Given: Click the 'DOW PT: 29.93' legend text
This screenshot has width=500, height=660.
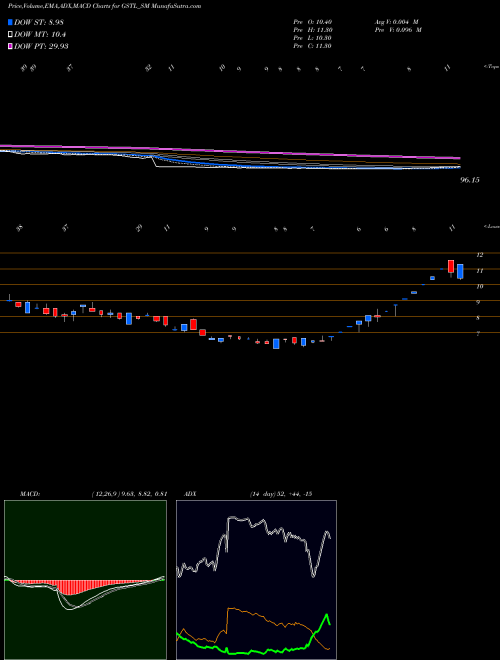Looking at the screenshot, I should click(x=41, y=46).
